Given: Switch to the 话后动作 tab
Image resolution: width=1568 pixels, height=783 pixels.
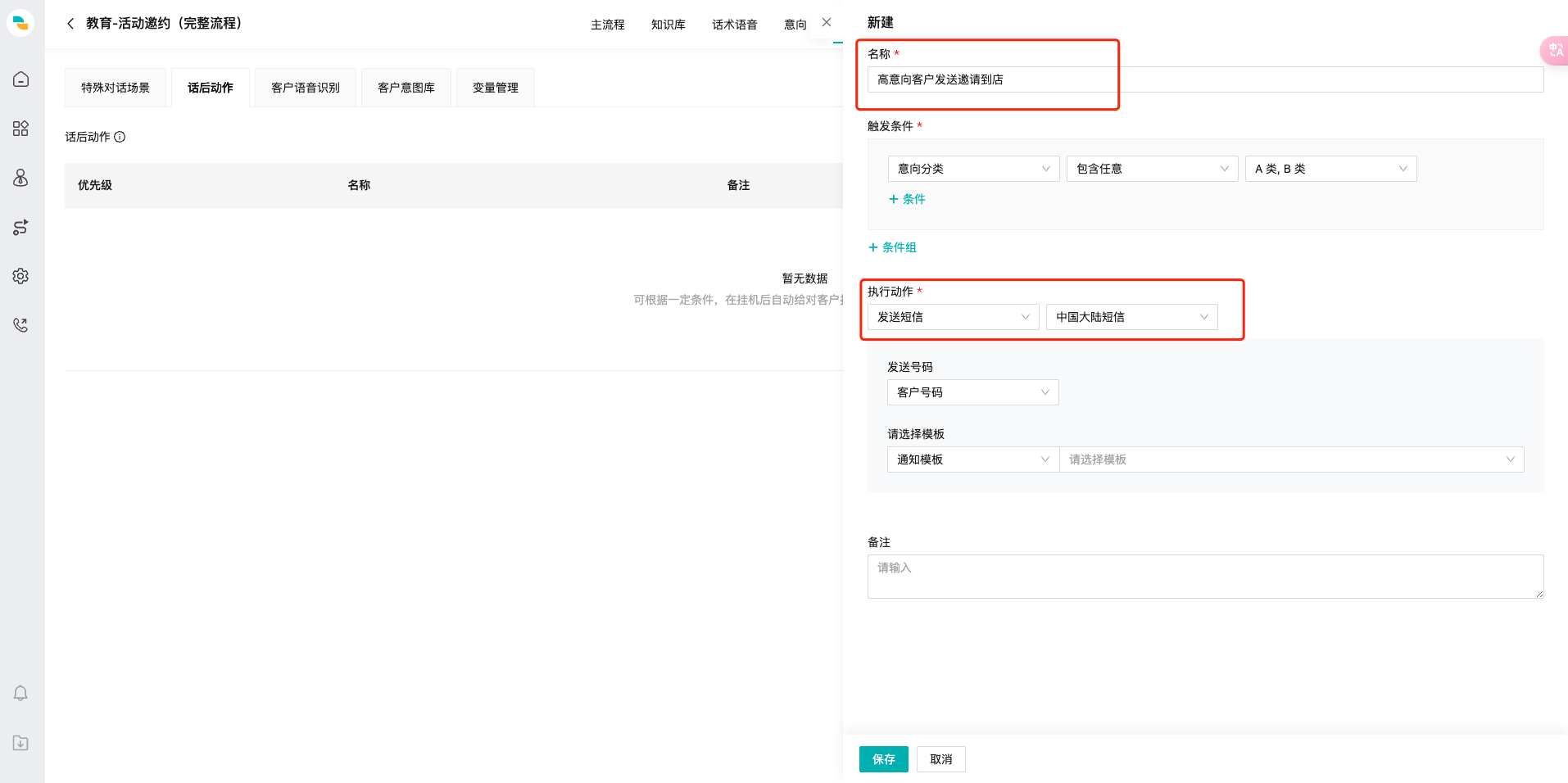Looking at the screenshot, I should 211,88.
